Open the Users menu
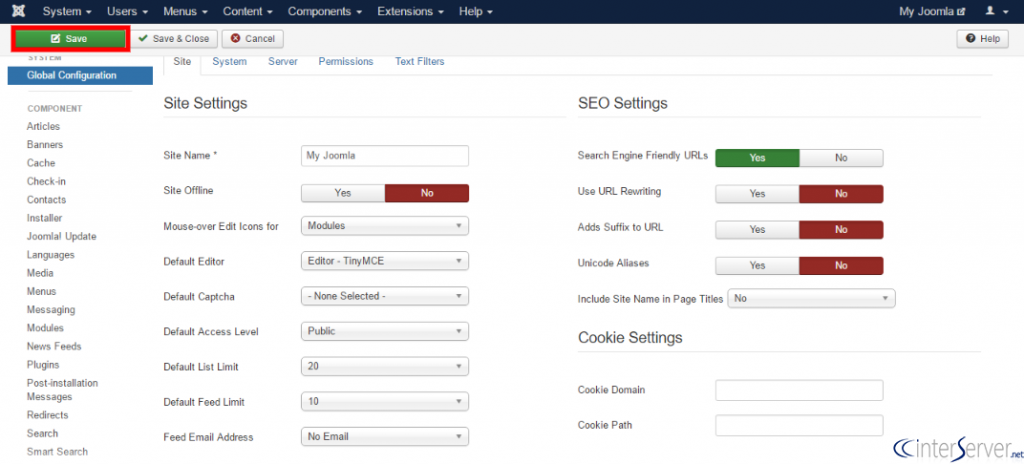 click(x=127, y=11)
